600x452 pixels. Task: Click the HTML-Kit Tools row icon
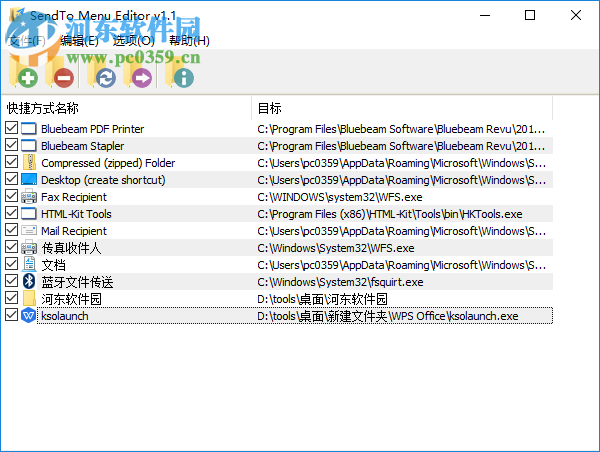(29, 214)
